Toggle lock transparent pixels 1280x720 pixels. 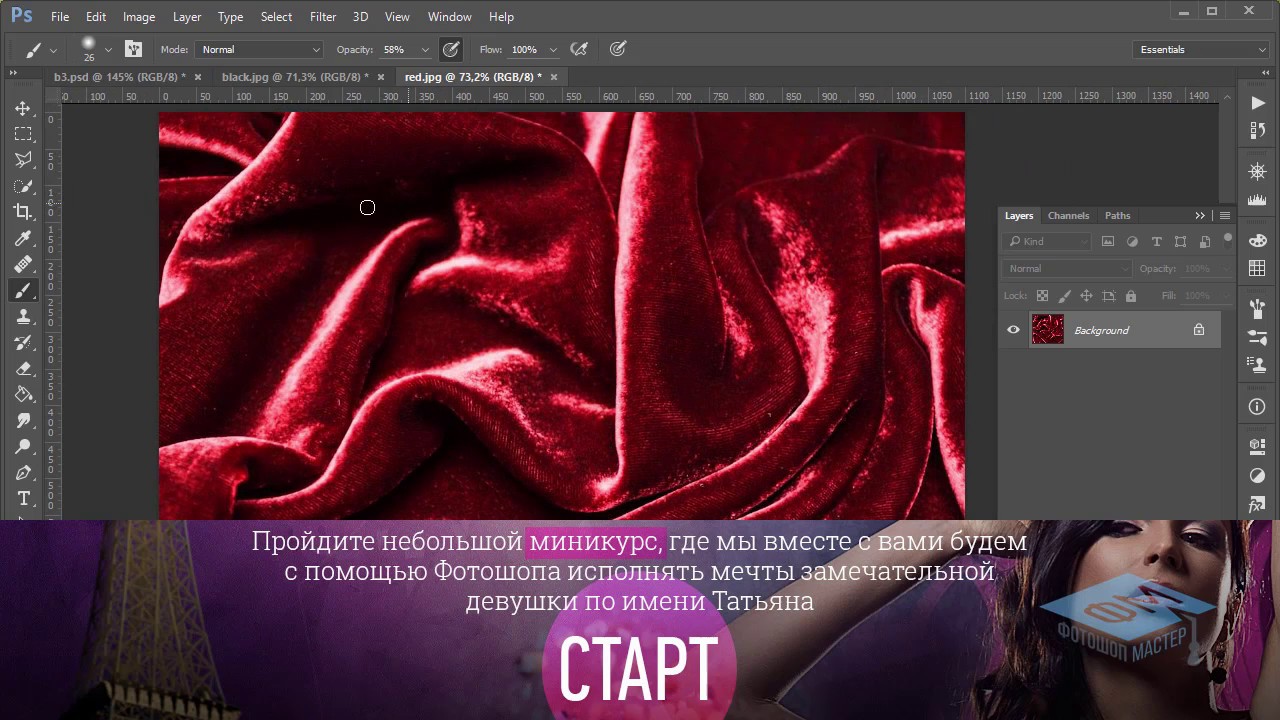[x=1042, y=296]
